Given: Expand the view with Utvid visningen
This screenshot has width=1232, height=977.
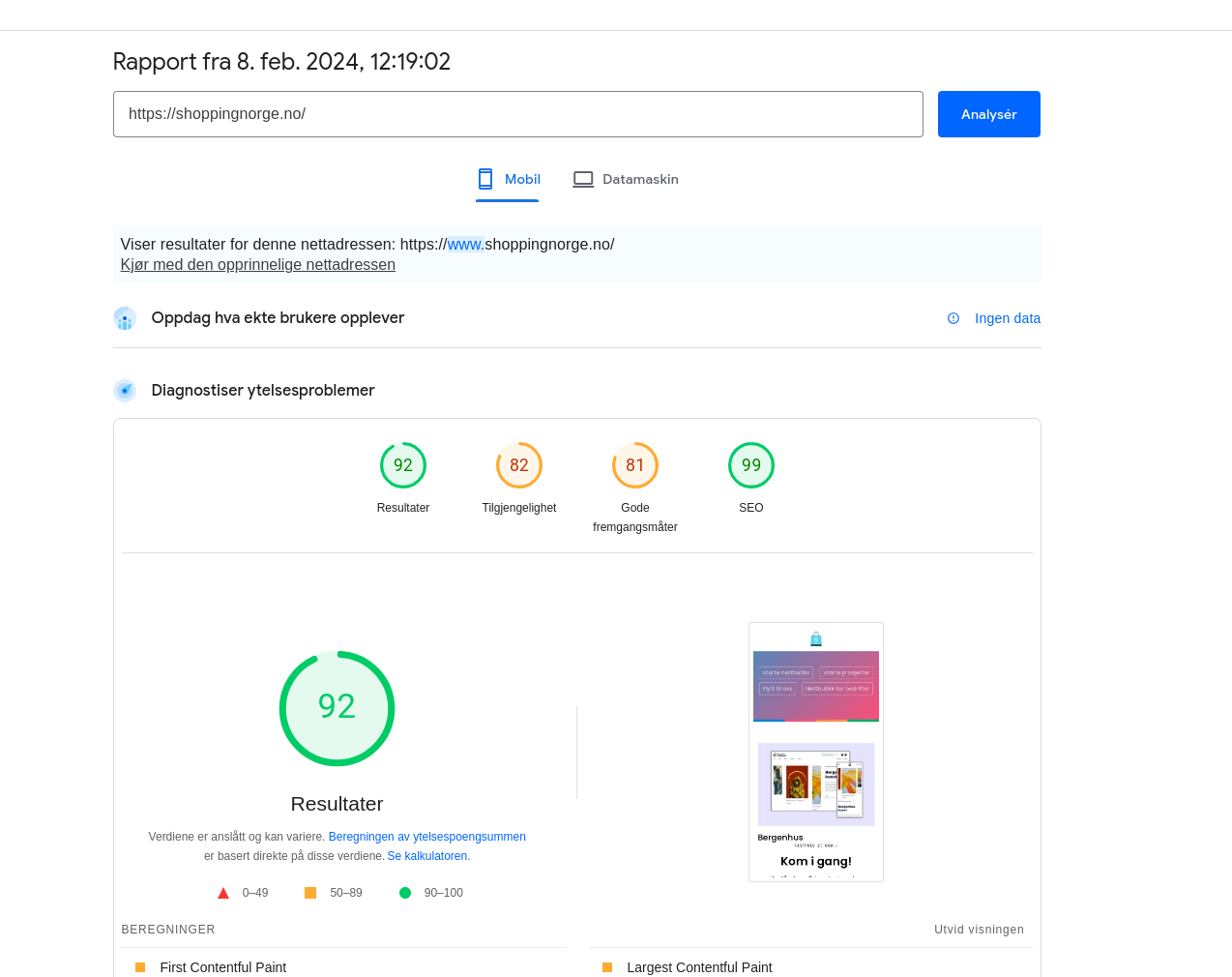Looking at the screenshot, I should point(979,930).
